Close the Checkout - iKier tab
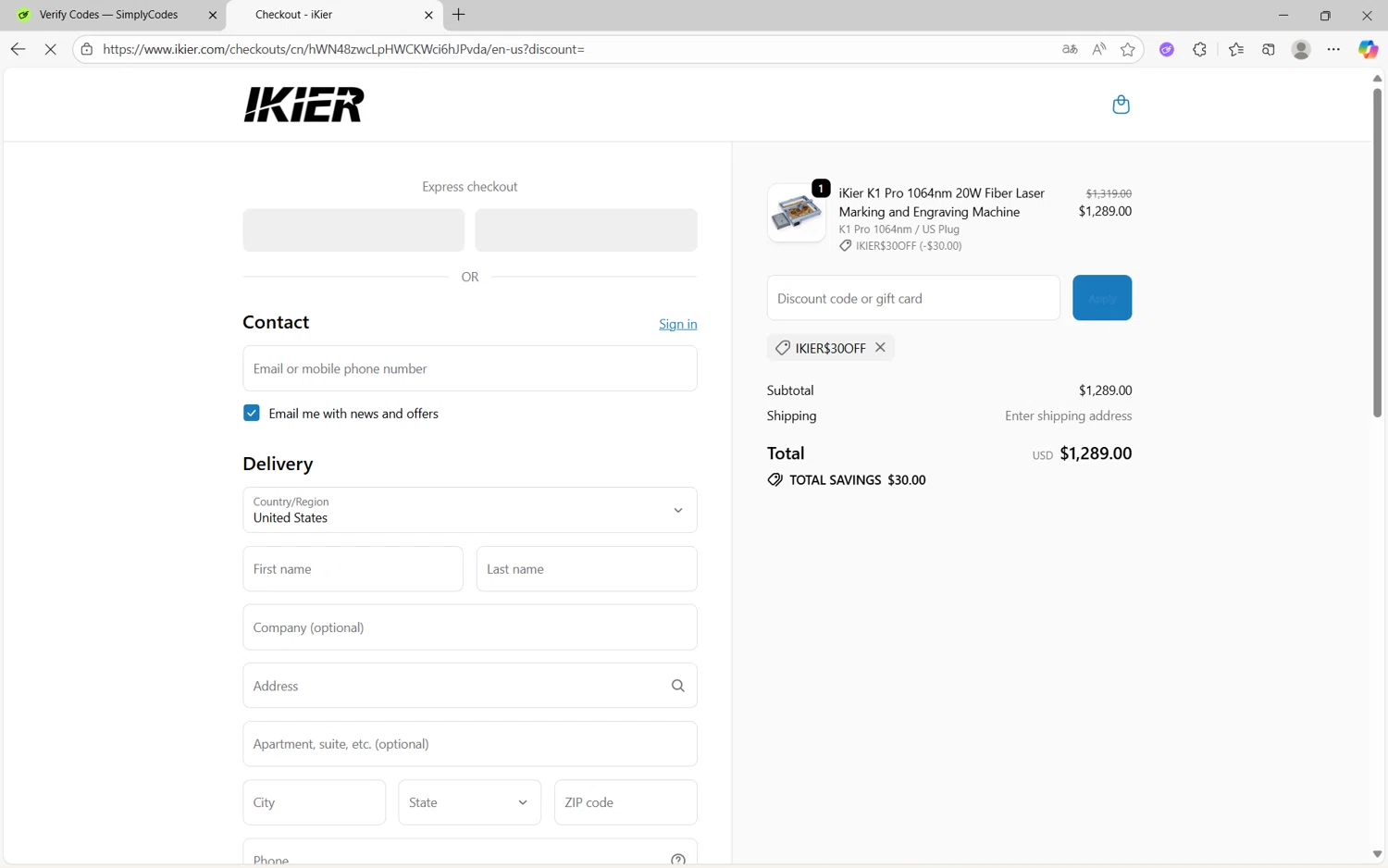1388x868 pixels. coord(428,15)
